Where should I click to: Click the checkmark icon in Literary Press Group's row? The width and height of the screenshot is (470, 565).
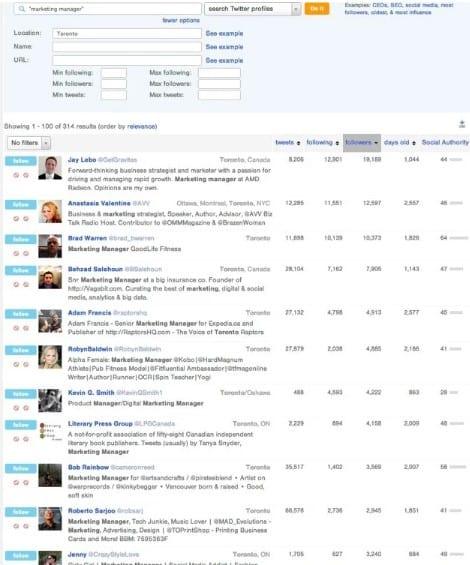(x=16, y=439)
